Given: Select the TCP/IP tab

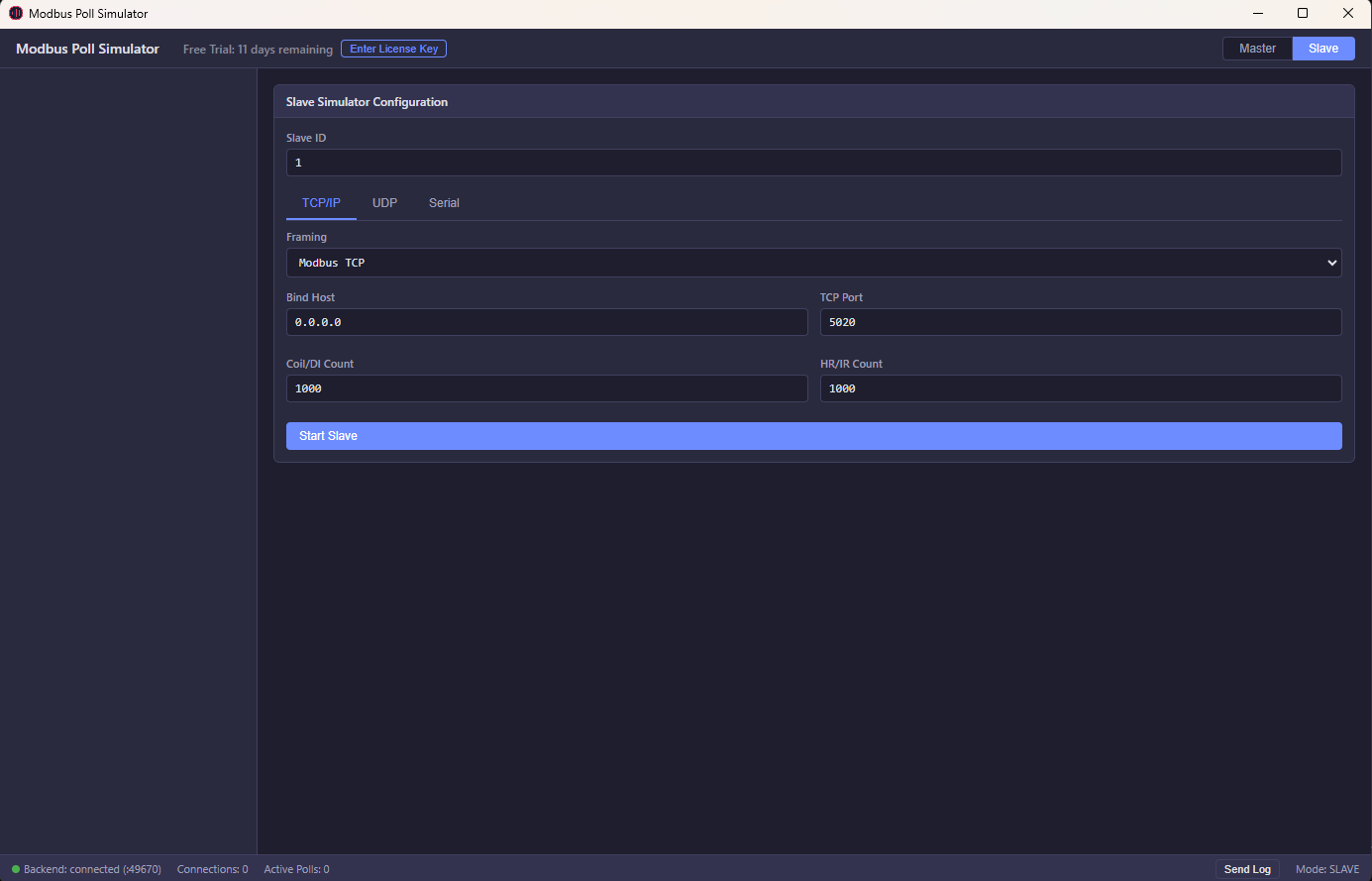Looking at the screenshot, I should coord(320,202).
